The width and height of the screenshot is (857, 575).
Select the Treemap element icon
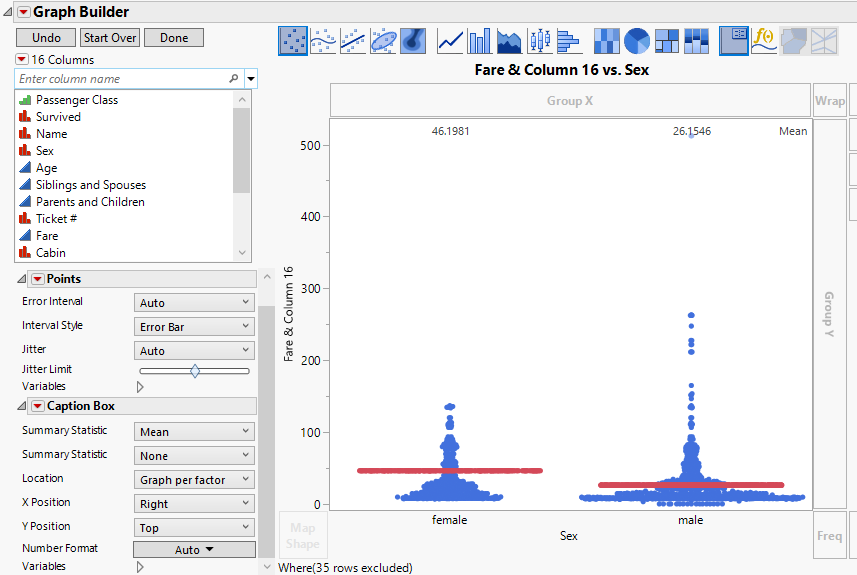pyautogui.click(x=667, y=41)
